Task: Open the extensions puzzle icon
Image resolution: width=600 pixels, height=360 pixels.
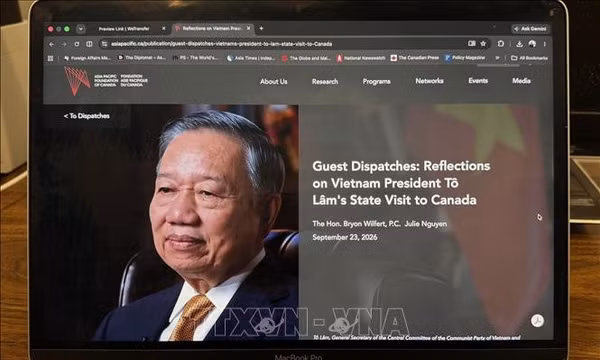Action: pyautogui.click(x=501, y=44)
